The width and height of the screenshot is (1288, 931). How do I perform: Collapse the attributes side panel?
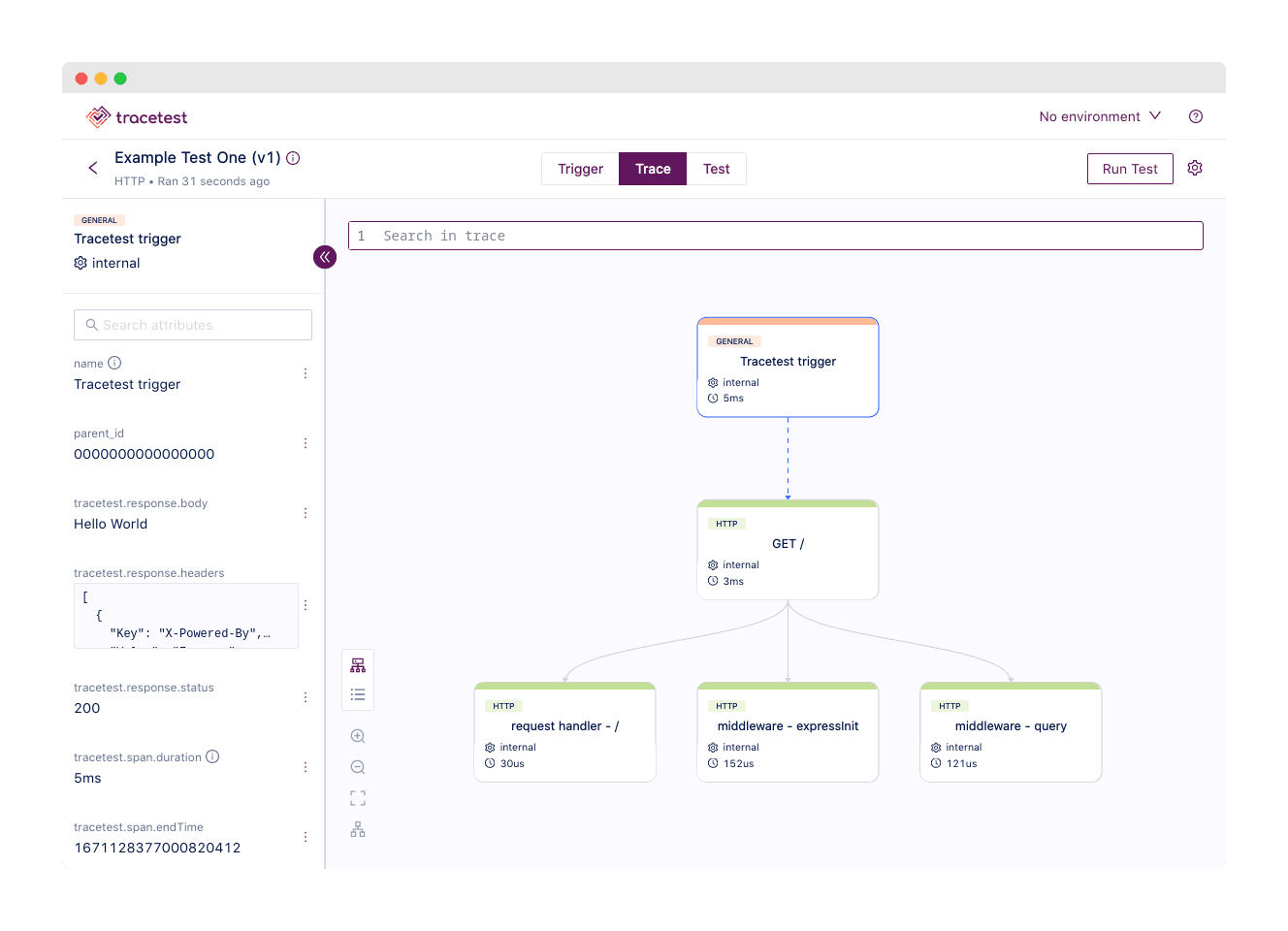tap(325, 257)
